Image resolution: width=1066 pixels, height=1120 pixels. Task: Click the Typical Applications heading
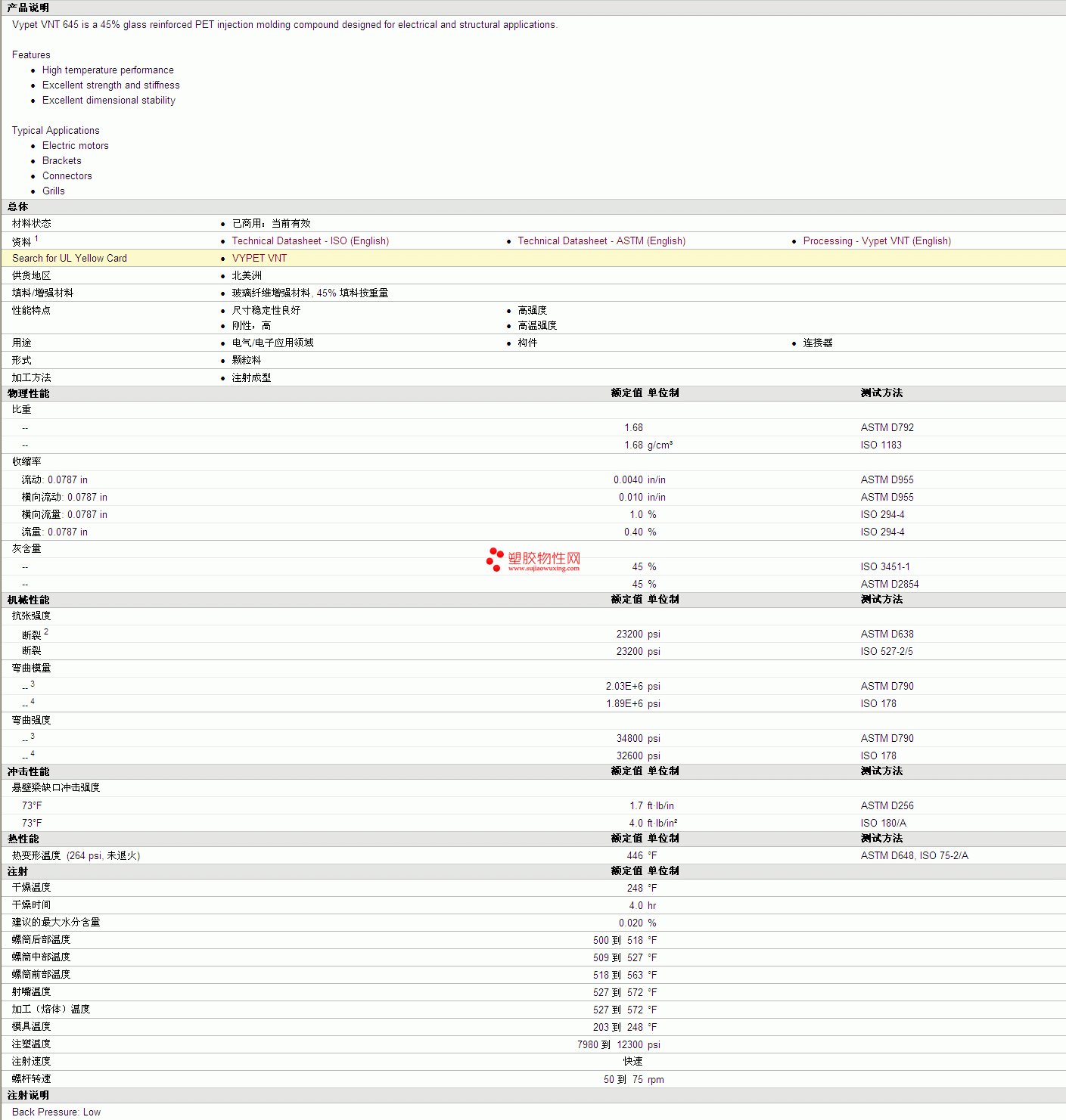[56, 131]
